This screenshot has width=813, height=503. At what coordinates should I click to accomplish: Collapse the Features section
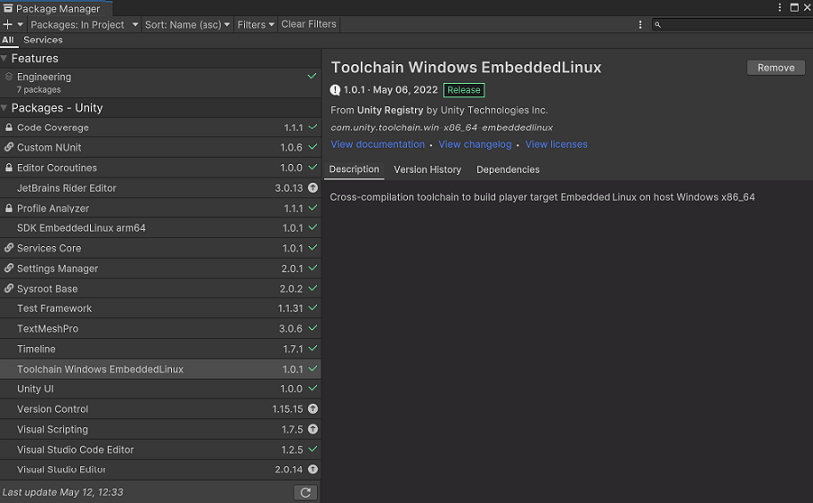tap(5, 58)
